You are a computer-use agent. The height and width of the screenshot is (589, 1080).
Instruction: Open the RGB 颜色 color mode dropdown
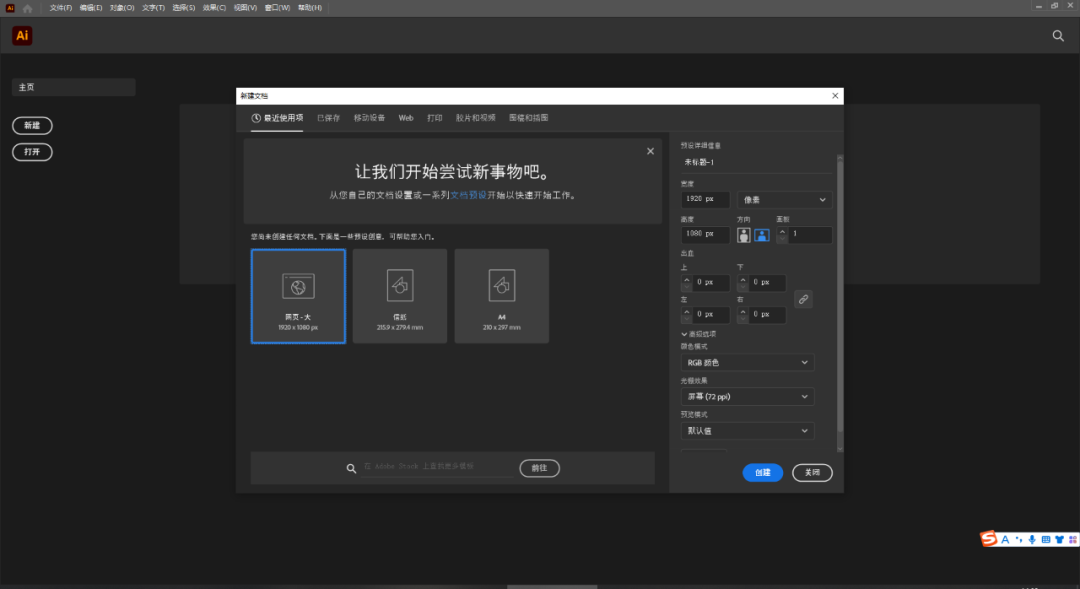click(x=747, y=363)
